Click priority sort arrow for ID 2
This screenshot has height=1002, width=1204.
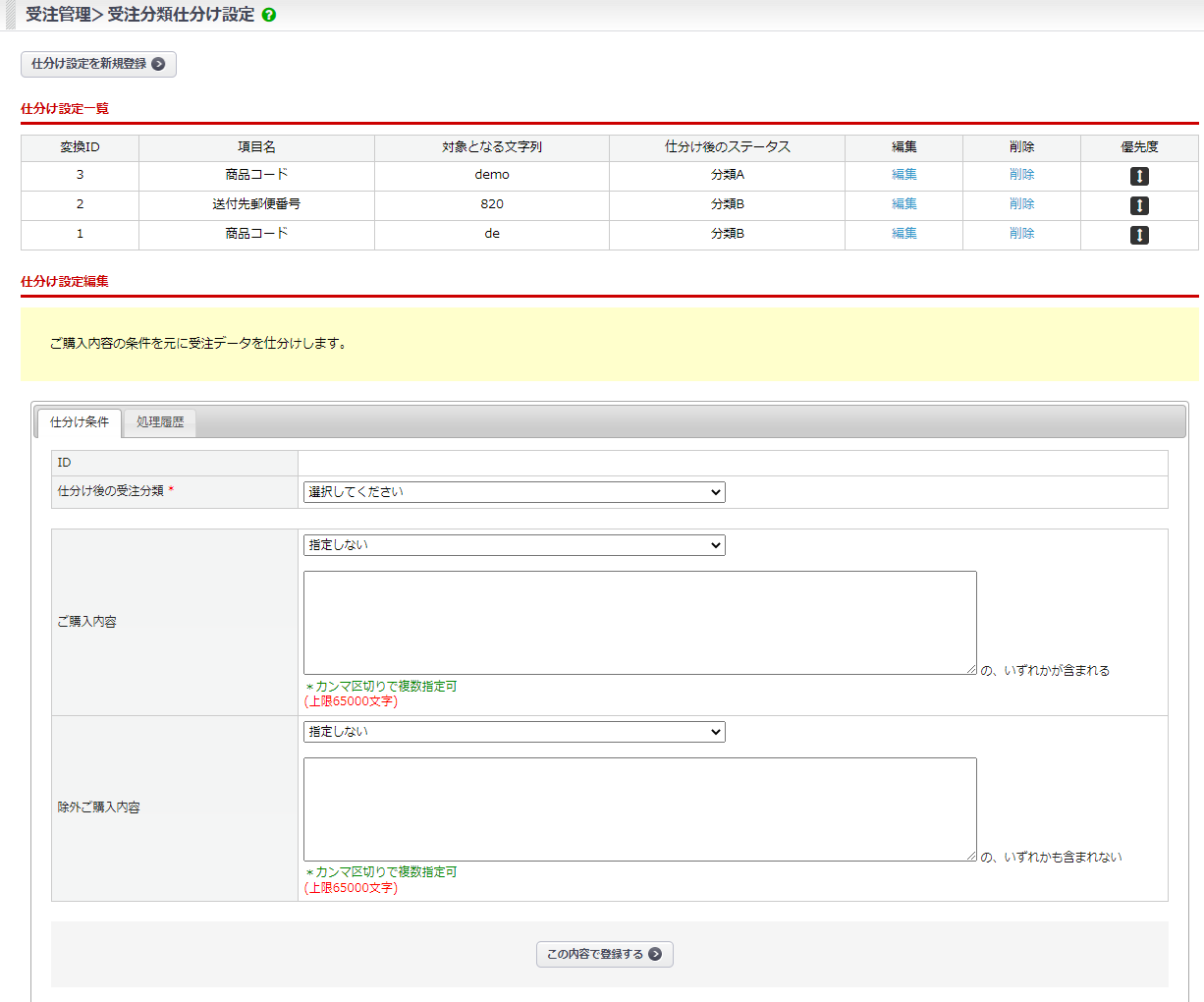click(1139, 206)
